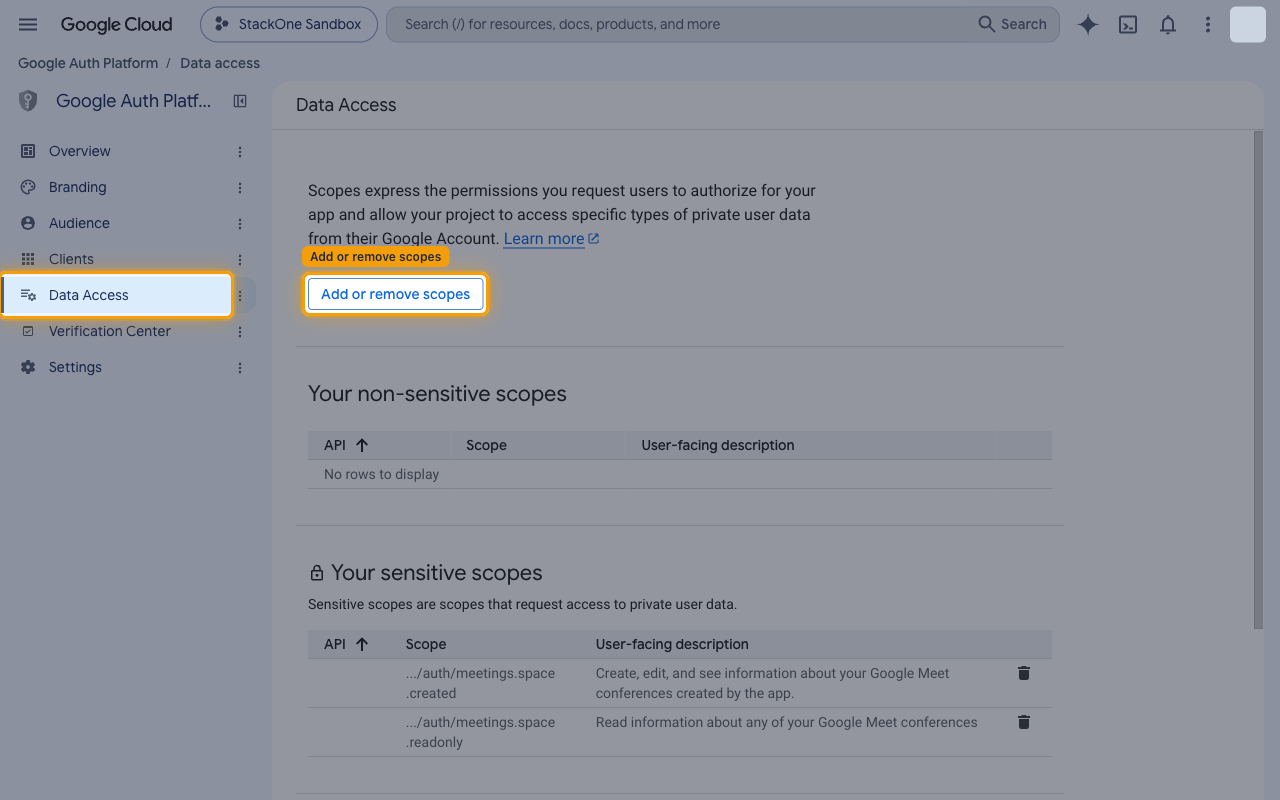The image size is (1280, 800).
Task: Open three-dot options next to Overview
Action: coord(240,152)
